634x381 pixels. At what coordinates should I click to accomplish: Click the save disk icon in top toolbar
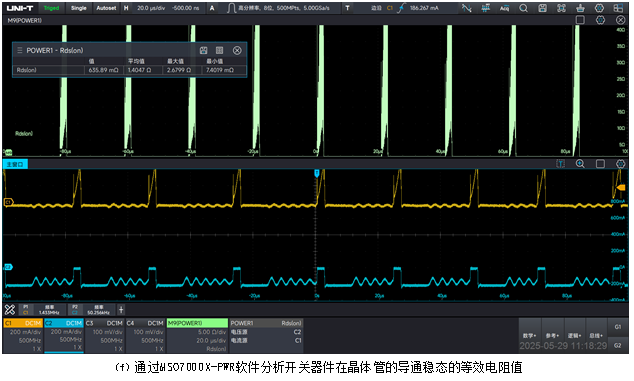point(543,8)
